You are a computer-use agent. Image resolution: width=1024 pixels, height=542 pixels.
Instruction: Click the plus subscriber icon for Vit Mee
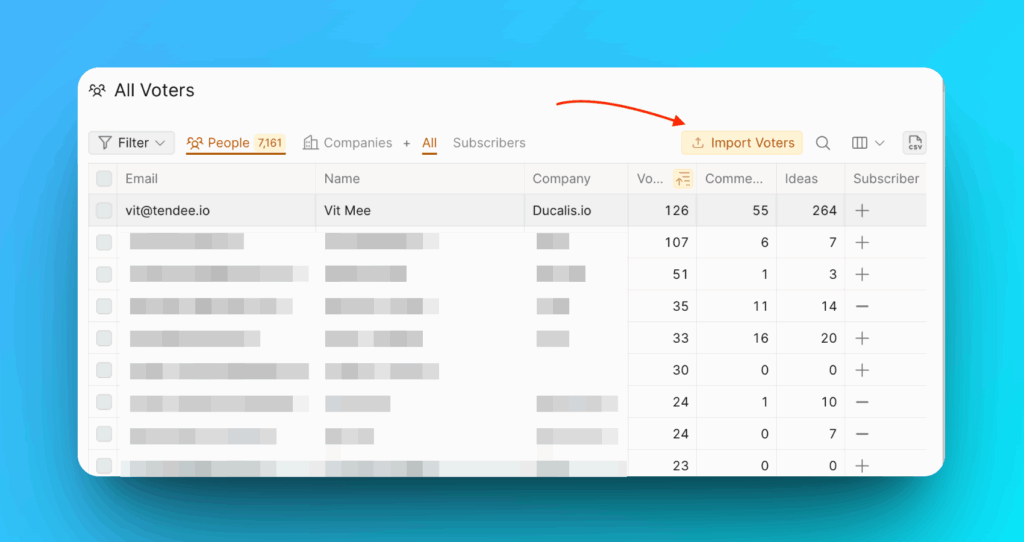coord(862,211)
